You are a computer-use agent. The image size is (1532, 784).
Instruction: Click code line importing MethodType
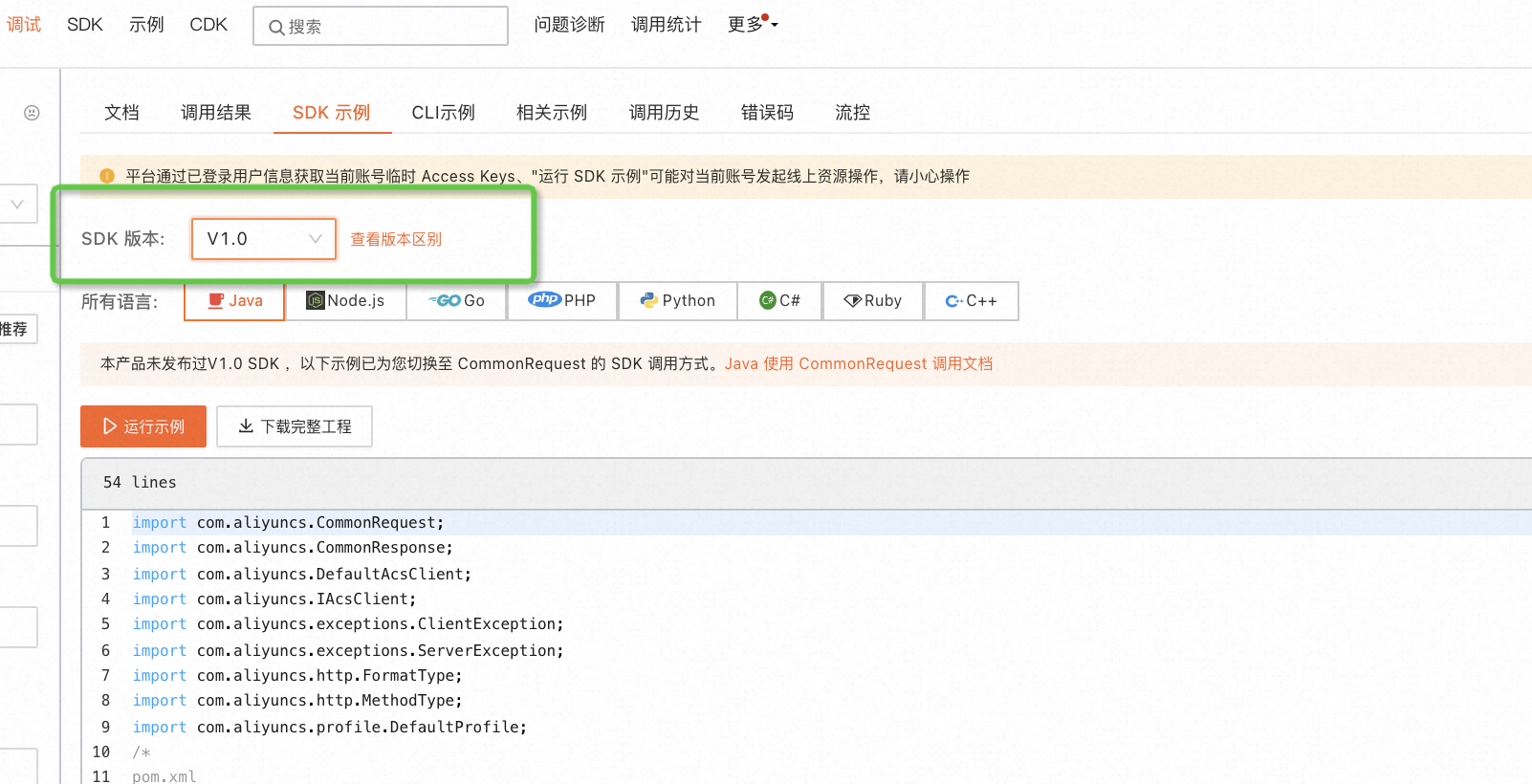[x=297, y=701]
